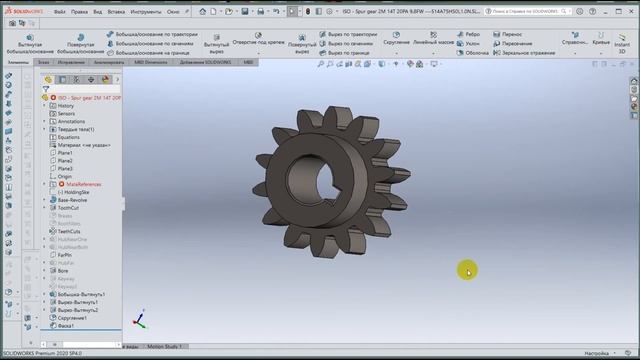Click the feature tree horizontal scrollbar

point(81,345)
